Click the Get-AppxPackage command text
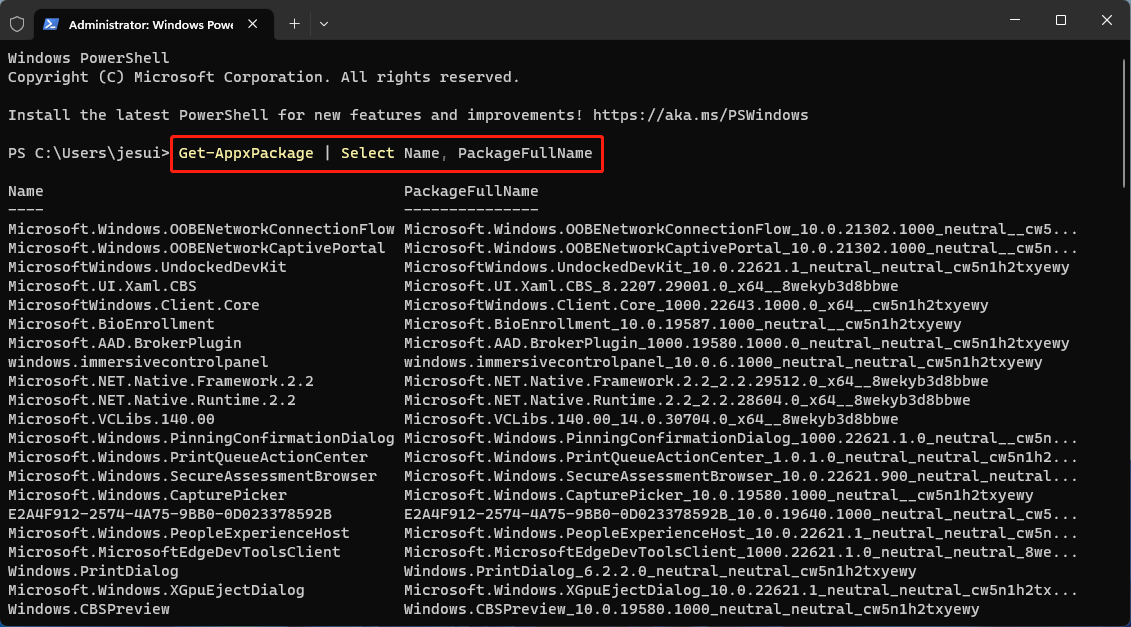 pyautogui.click(x=246, y=153)
